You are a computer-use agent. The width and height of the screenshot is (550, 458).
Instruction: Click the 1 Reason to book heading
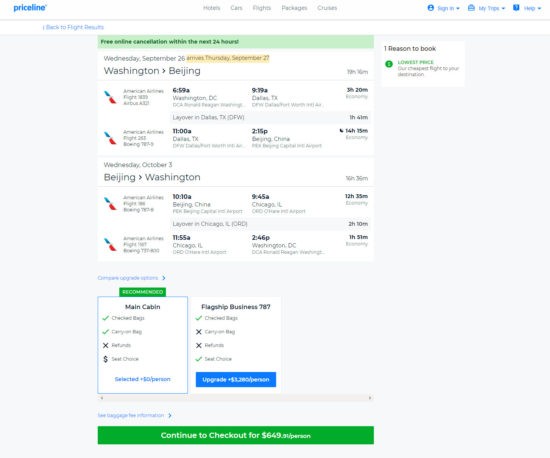pos(410,48)
